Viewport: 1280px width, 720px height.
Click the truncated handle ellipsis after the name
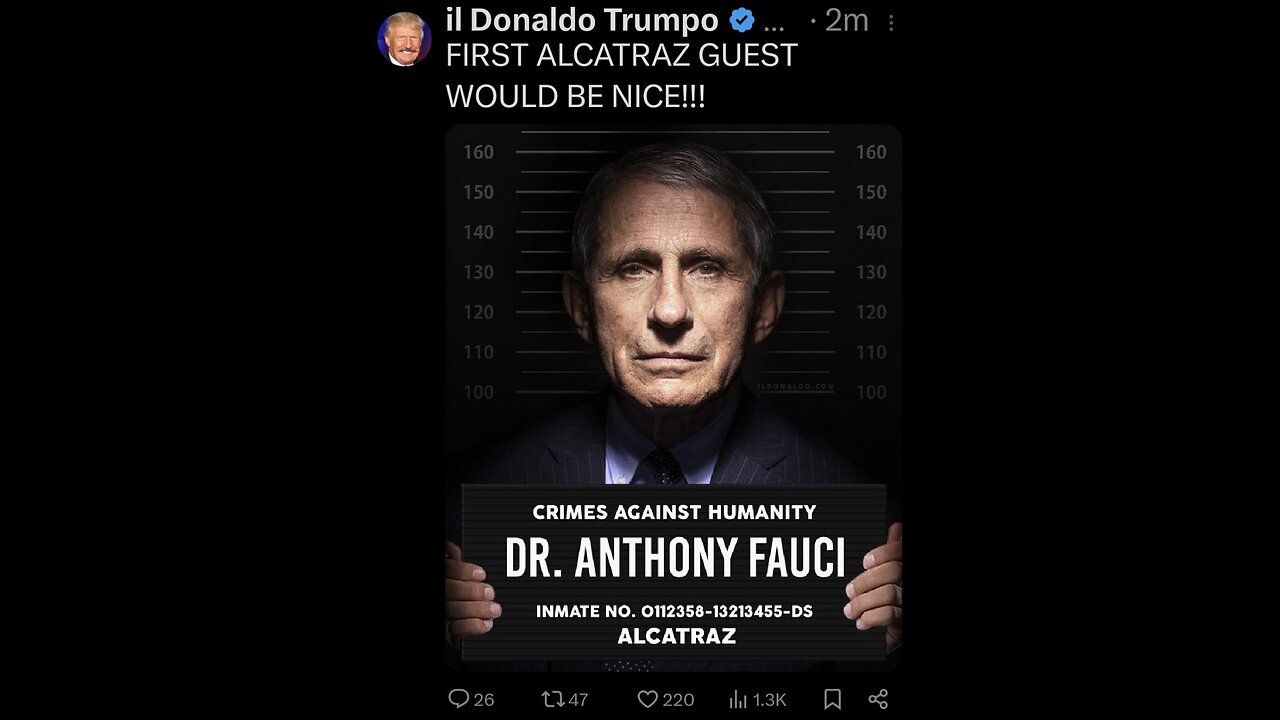click(773, 22)
